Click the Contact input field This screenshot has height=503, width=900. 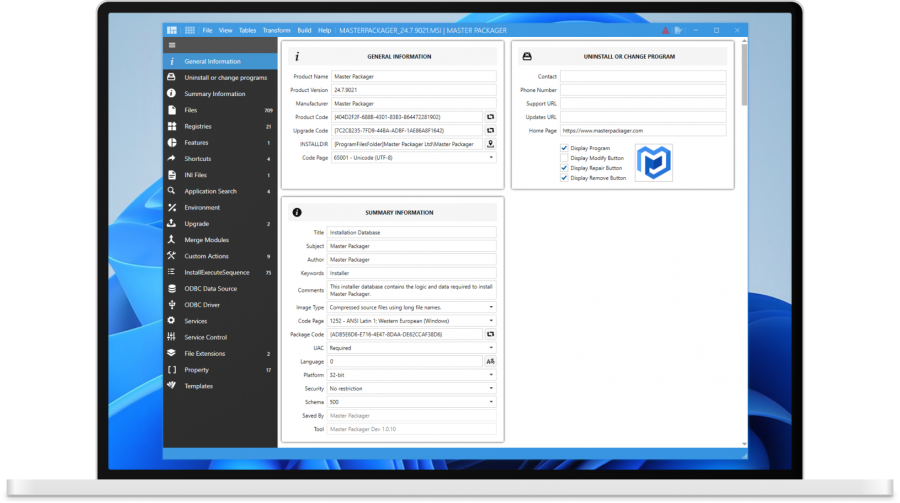[643, 76]
